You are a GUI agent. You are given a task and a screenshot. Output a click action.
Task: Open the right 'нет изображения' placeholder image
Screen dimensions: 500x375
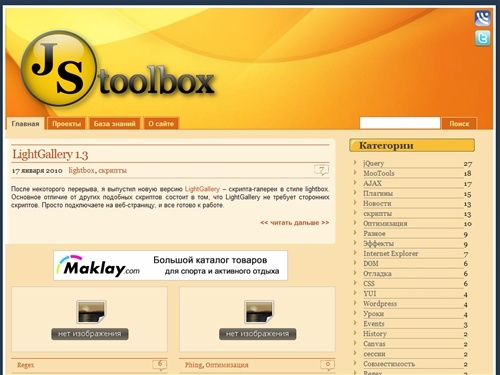coord(257,320)
